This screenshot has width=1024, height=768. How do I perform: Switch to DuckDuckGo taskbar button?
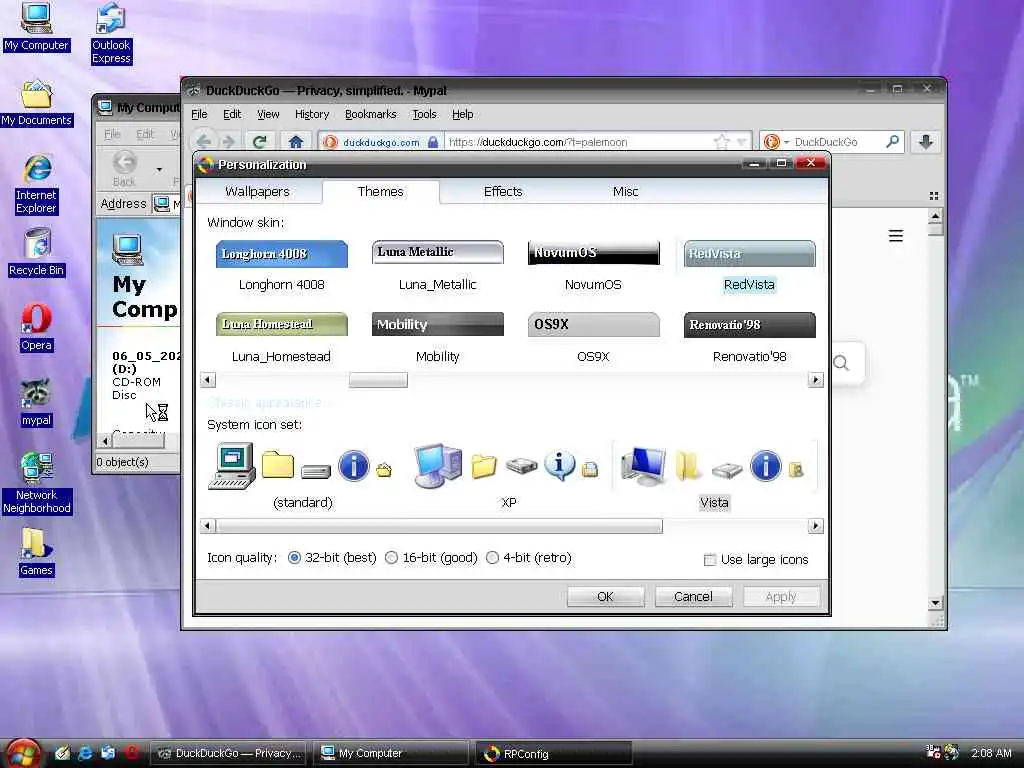(x=229, y=753)
